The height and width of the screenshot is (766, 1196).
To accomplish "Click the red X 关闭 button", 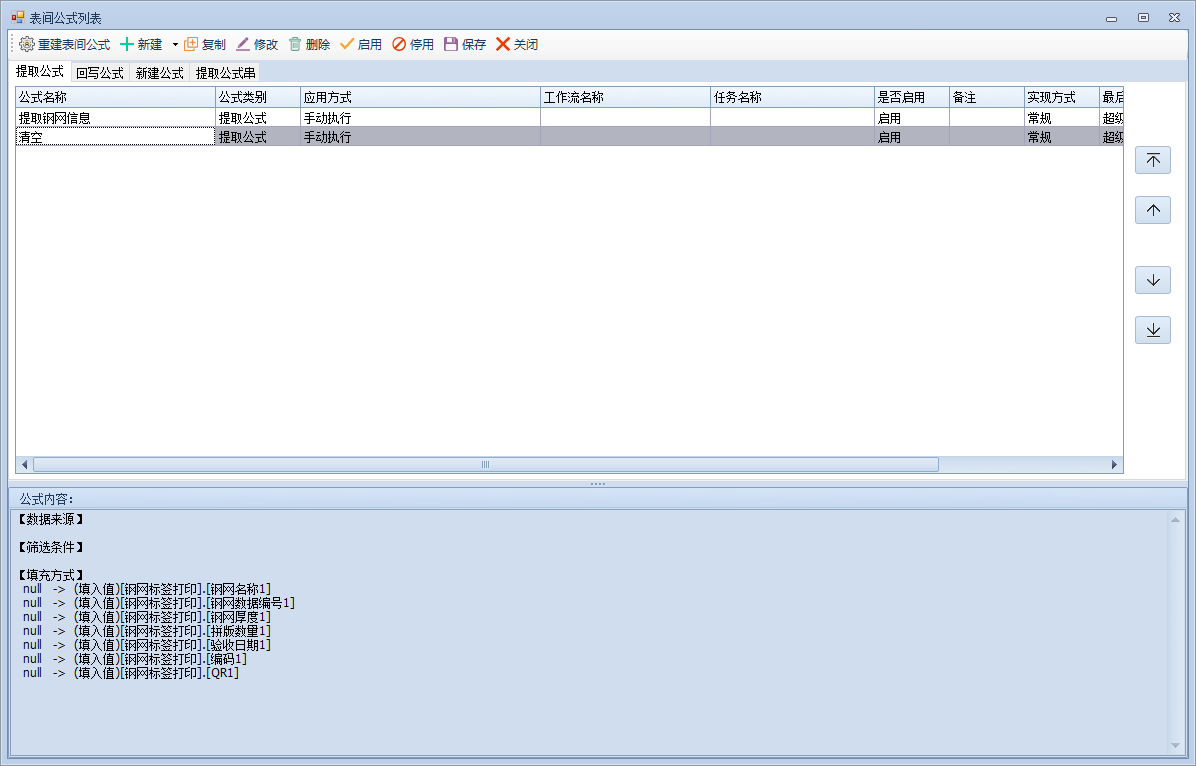I will 503,45.
